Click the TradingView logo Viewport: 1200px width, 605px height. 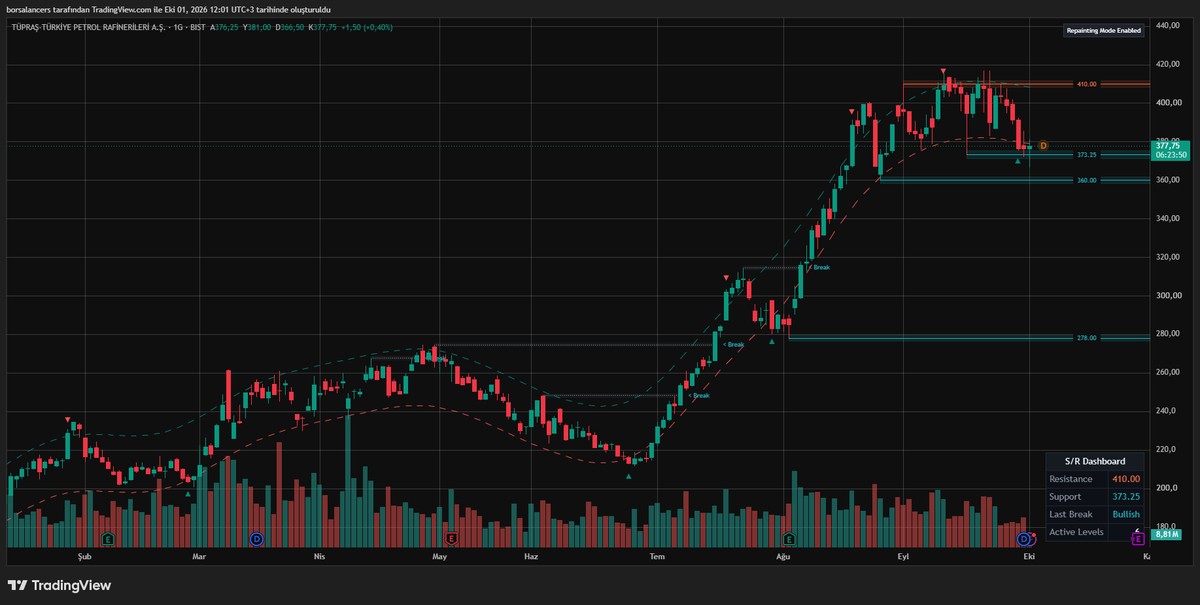[x=60, y=585]
